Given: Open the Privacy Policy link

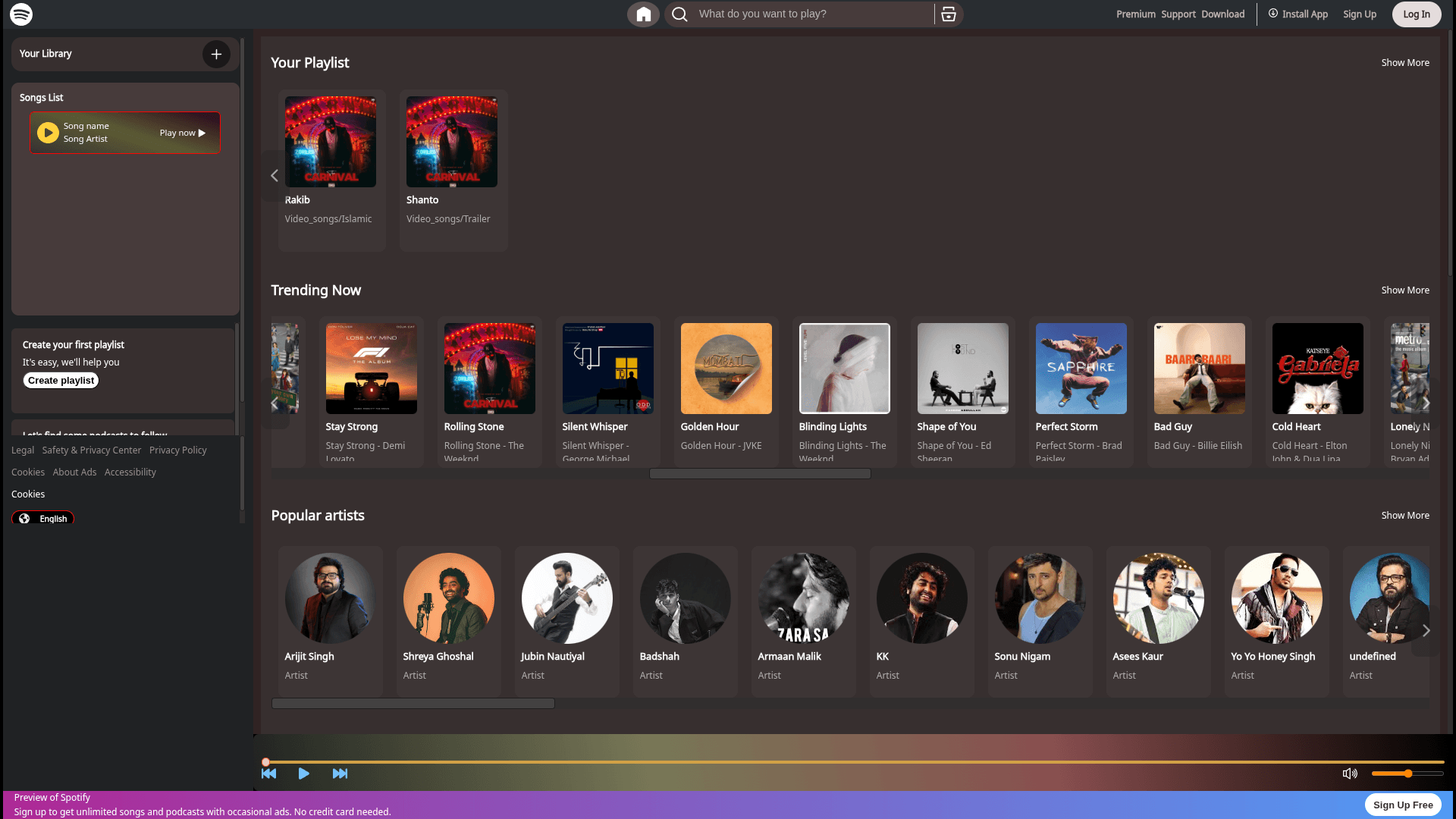Looking at the screenshot, I should (x=178, y=450).
